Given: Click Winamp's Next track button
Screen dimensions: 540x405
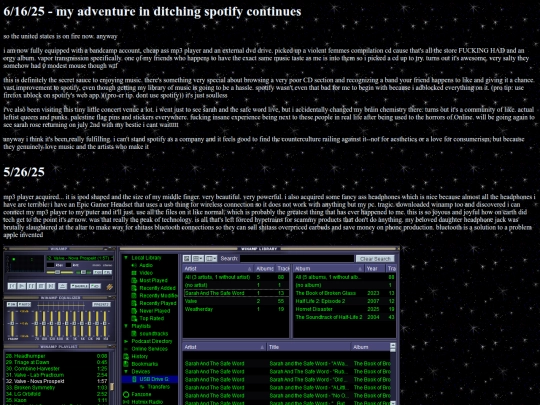Looking at the screenshot, I should (x=51, y=286).
